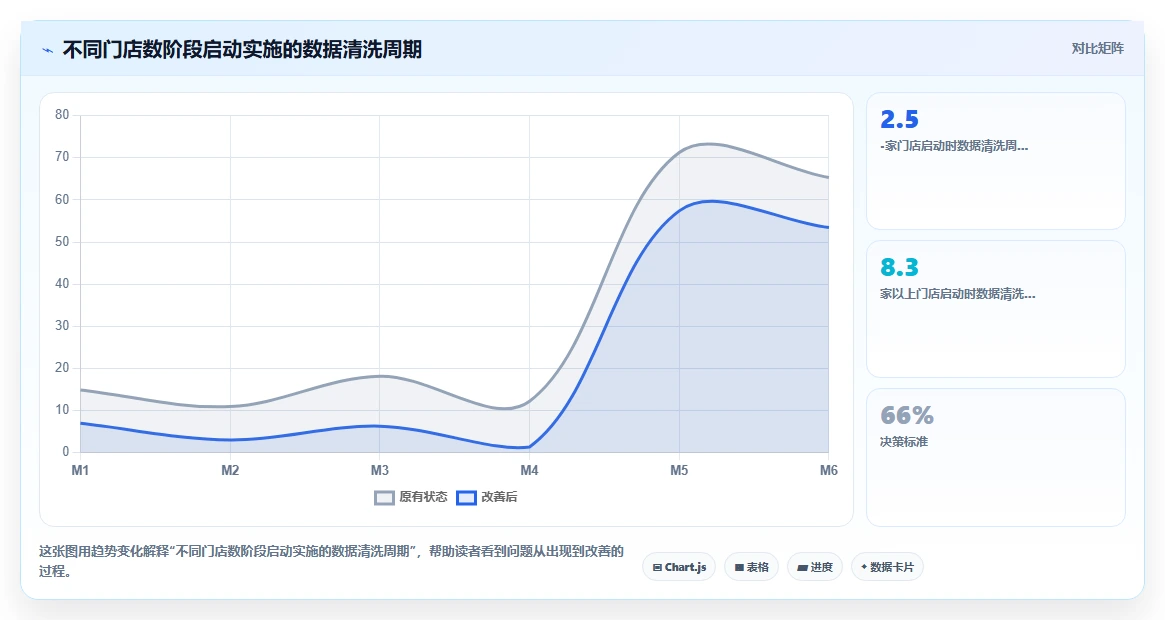Click the M2 x-axis label
The image size is (1165, 620).
tap(230, 471)
